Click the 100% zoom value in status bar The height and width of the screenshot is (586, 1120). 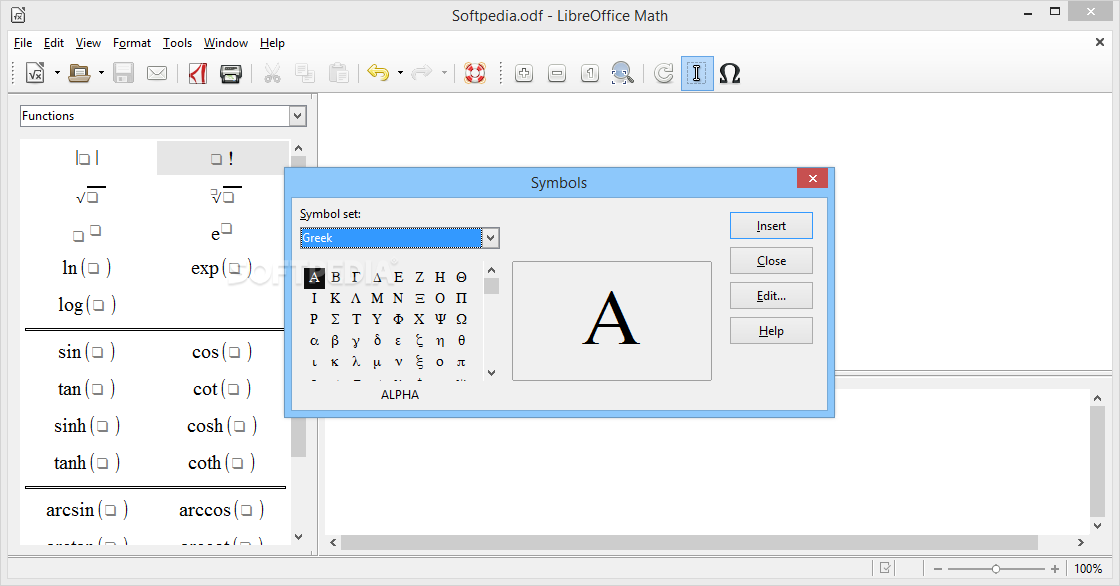point(1088,569)
